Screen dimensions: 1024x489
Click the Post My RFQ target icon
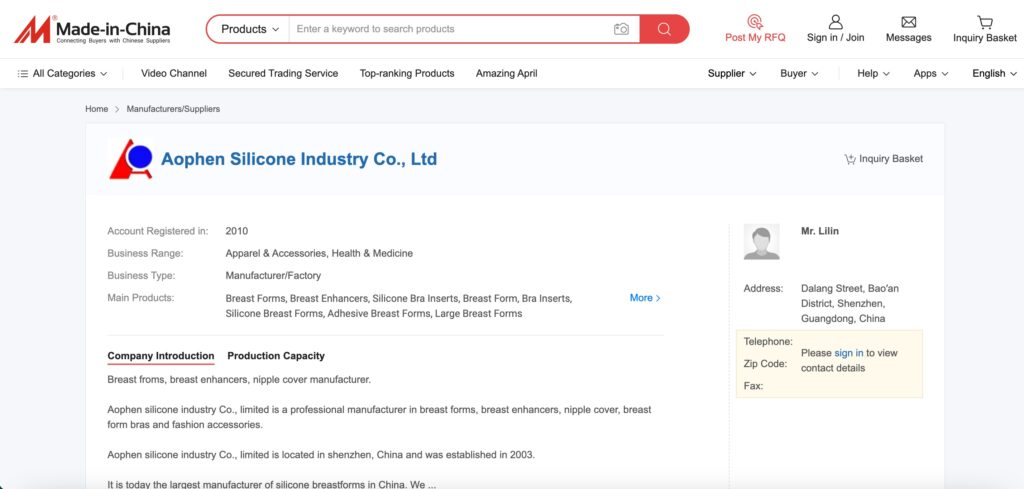click(x=755, y=22)
